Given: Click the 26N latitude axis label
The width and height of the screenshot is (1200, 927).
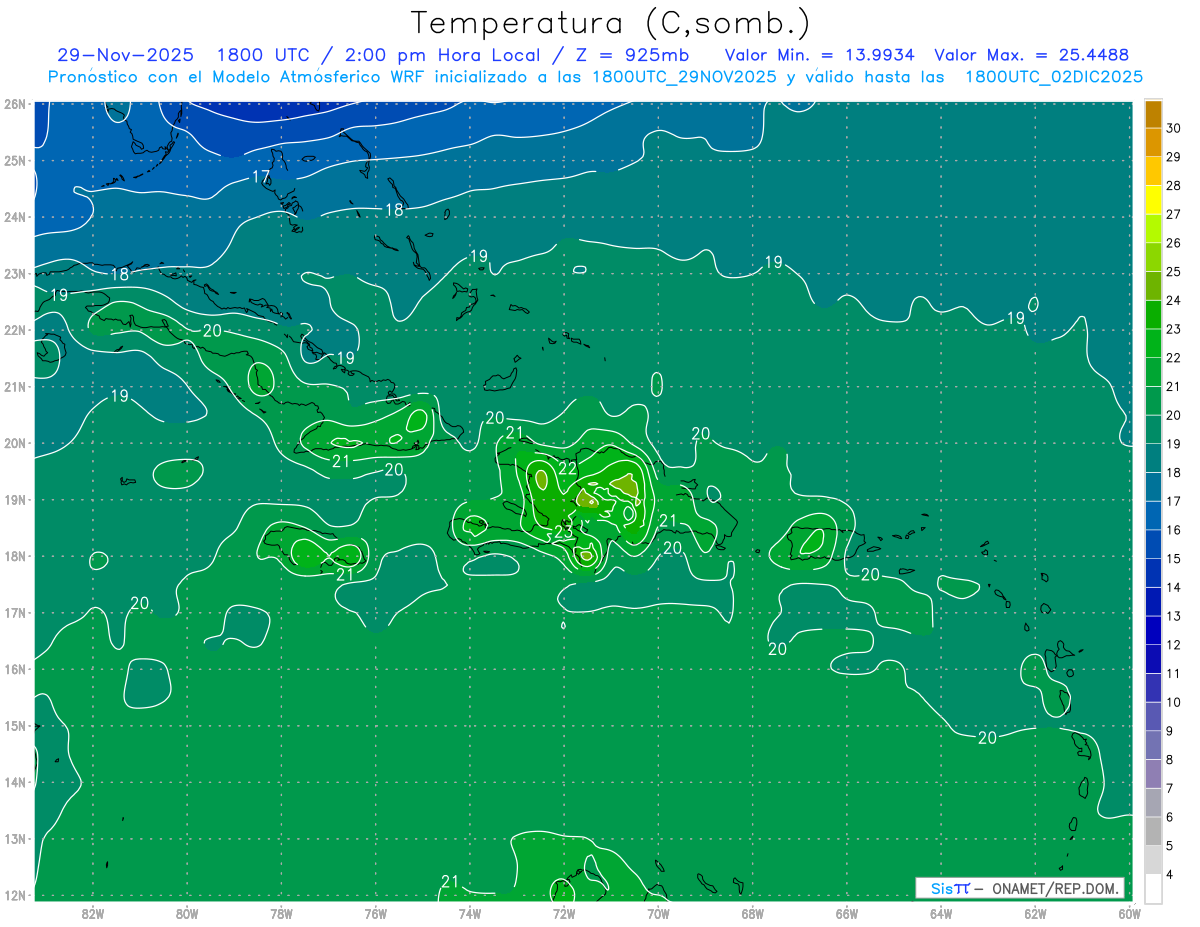Looking at the screenshot, I should click(14, 104).
